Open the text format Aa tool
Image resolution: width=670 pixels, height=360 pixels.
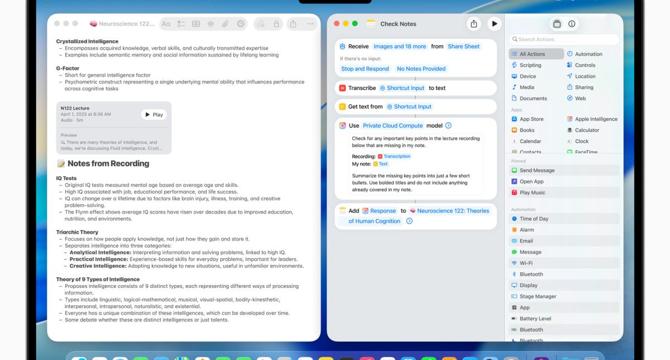pos(166,24)
